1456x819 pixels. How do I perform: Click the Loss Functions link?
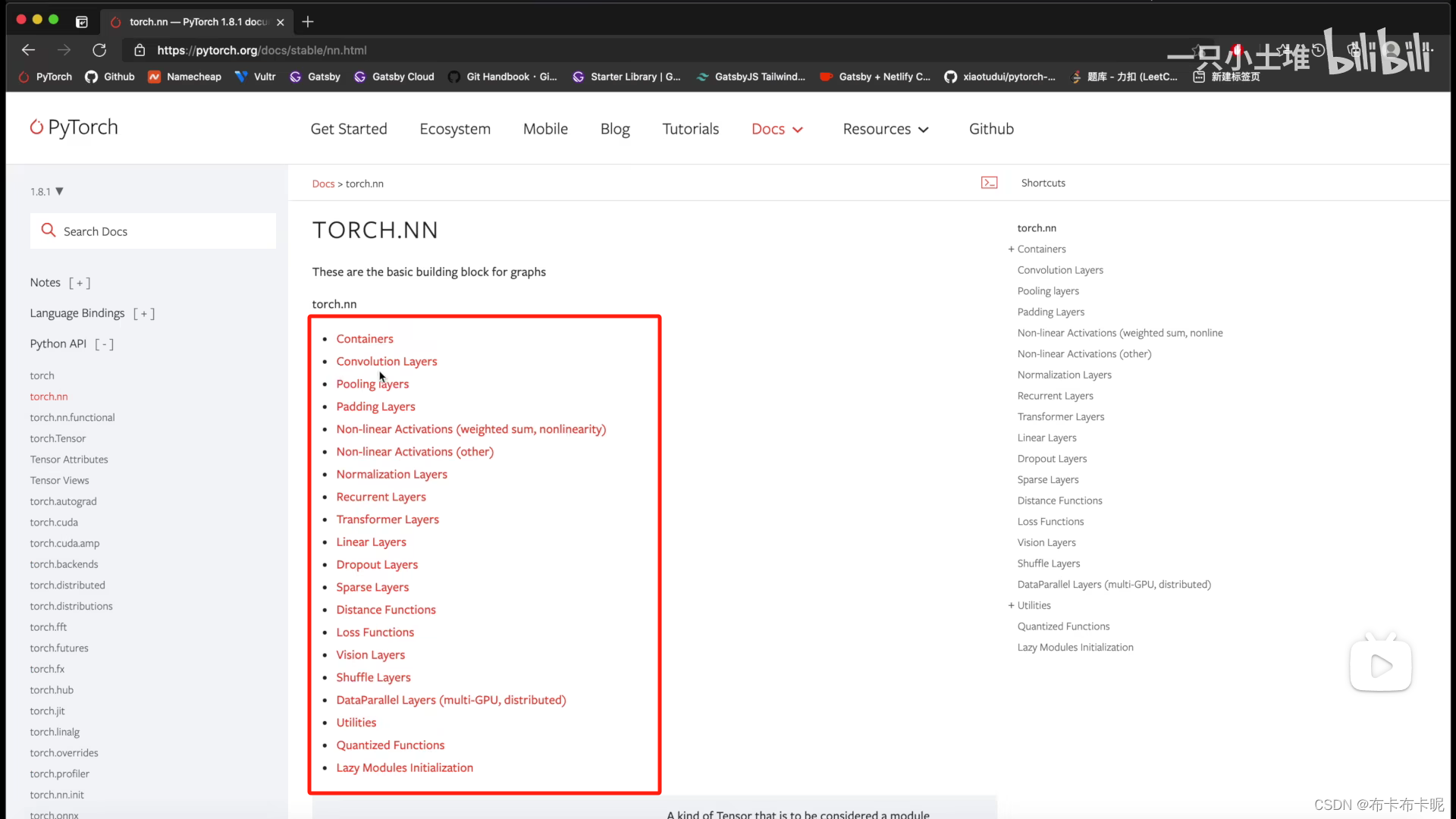click(375, 632)
